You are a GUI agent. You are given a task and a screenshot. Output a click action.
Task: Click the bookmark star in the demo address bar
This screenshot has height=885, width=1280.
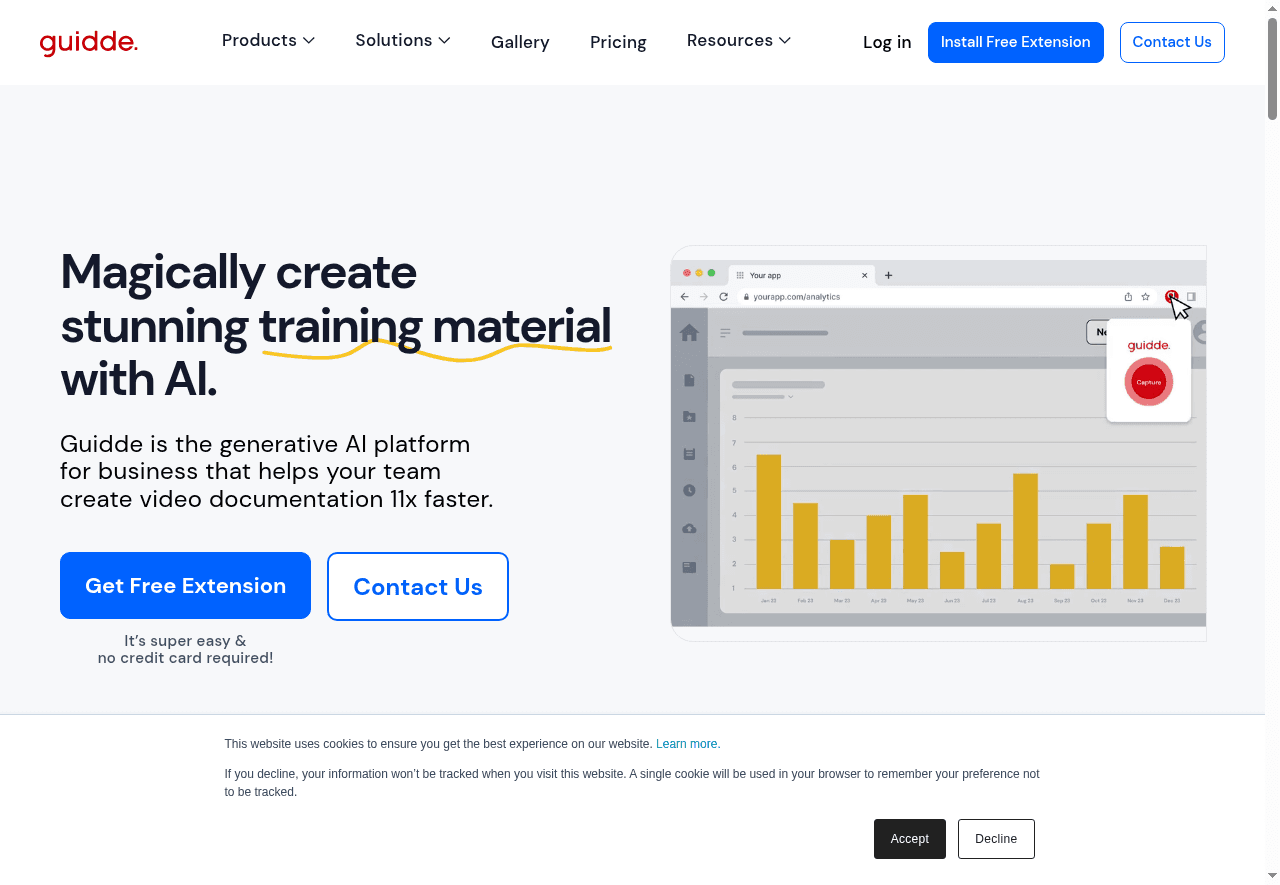(x=1145, y=297)
